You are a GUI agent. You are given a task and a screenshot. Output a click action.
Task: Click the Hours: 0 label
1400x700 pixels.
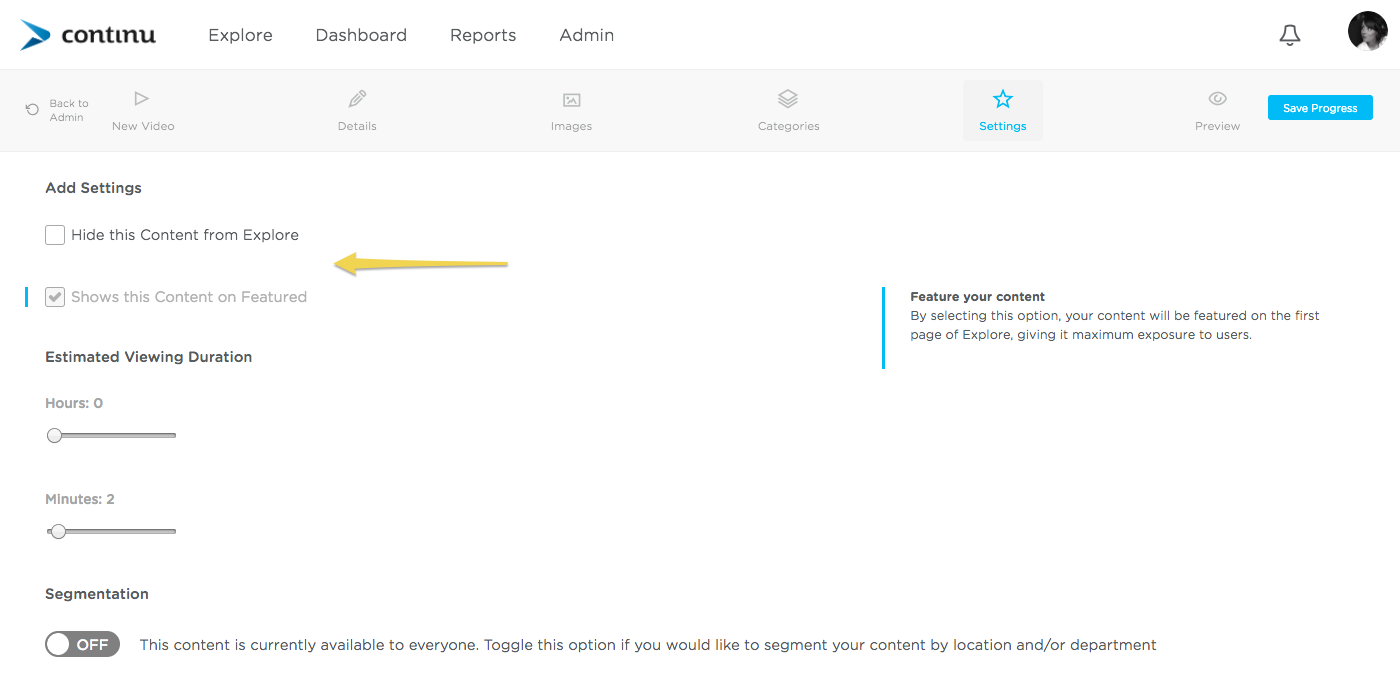[x=74, y=403]
